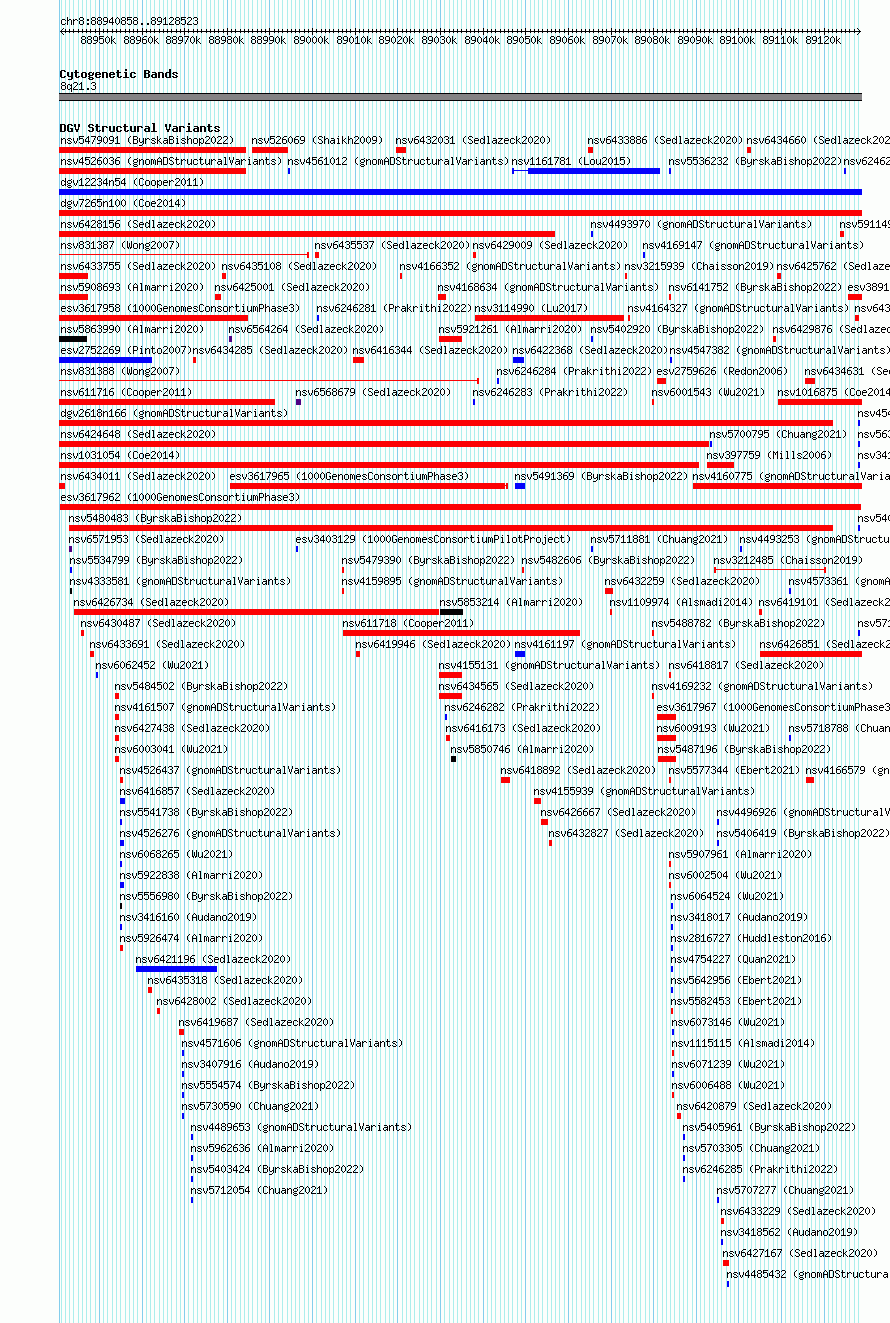Open variant nsv5921261 (Almarri2020)
The width and height of the screenshot is (890, 1323).
coord(511,330)
